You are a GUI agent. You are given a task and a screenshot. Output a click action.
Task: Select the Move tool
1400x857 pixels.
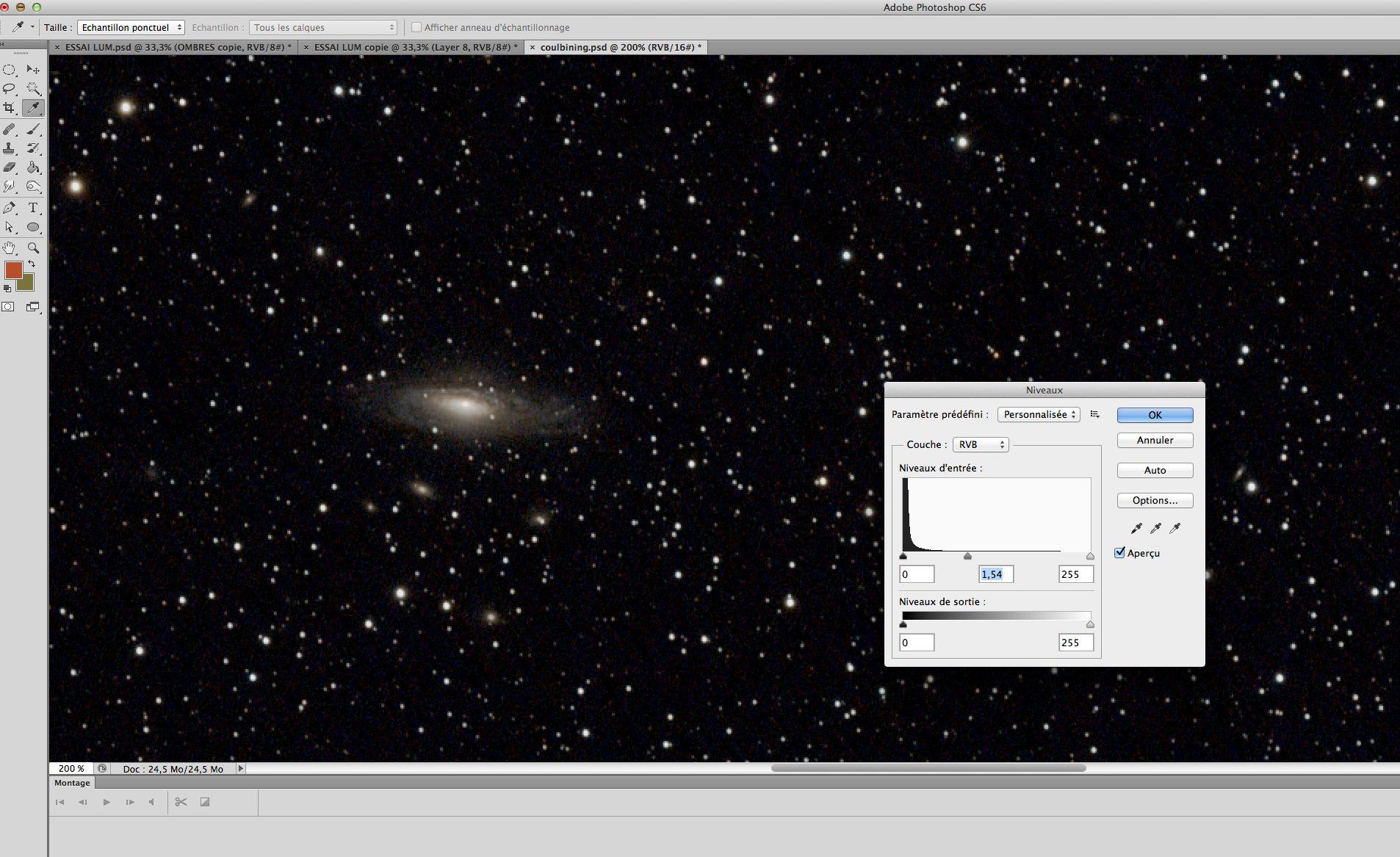33,70
